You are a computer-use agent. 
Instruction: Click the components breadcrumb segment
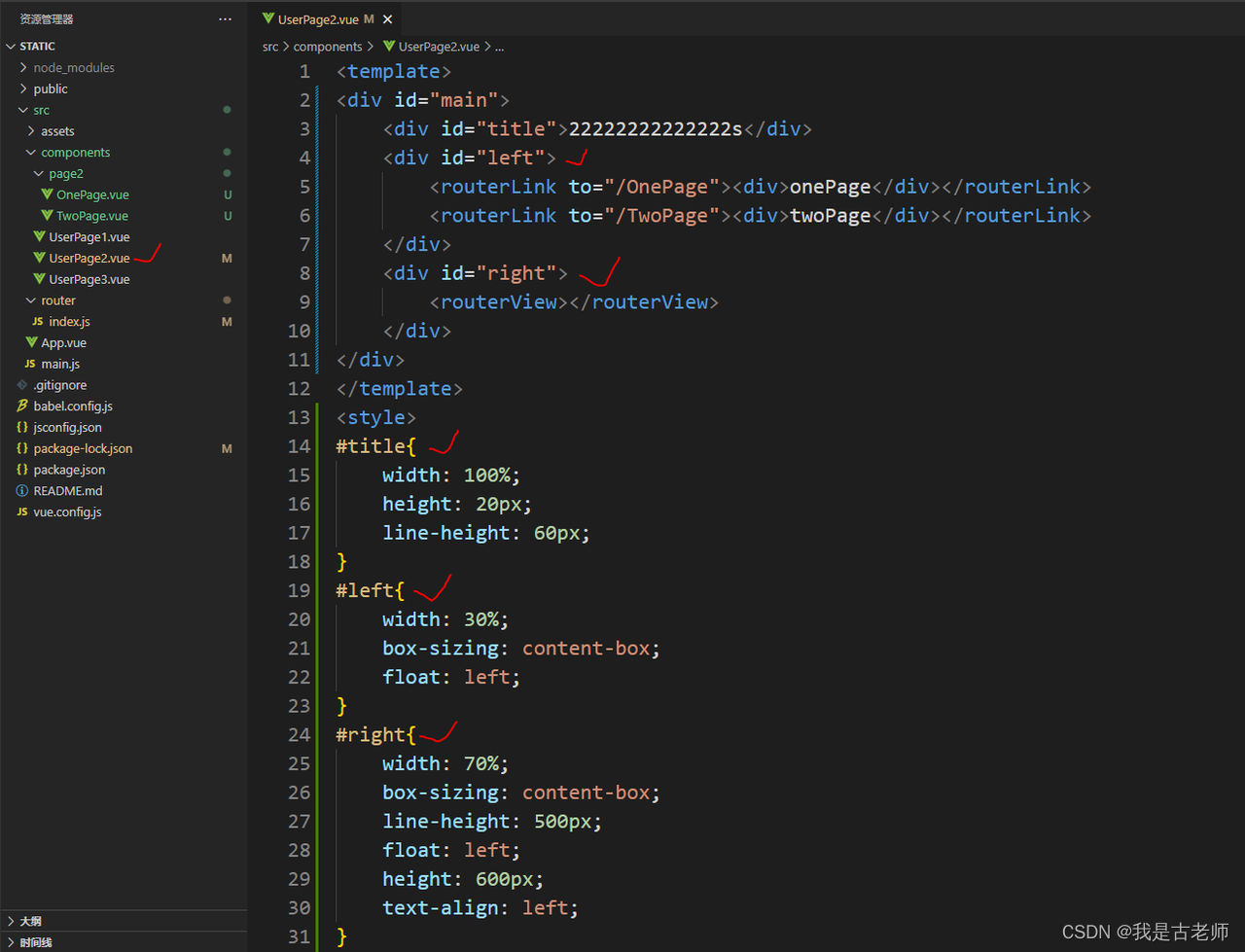coord(328,47)
